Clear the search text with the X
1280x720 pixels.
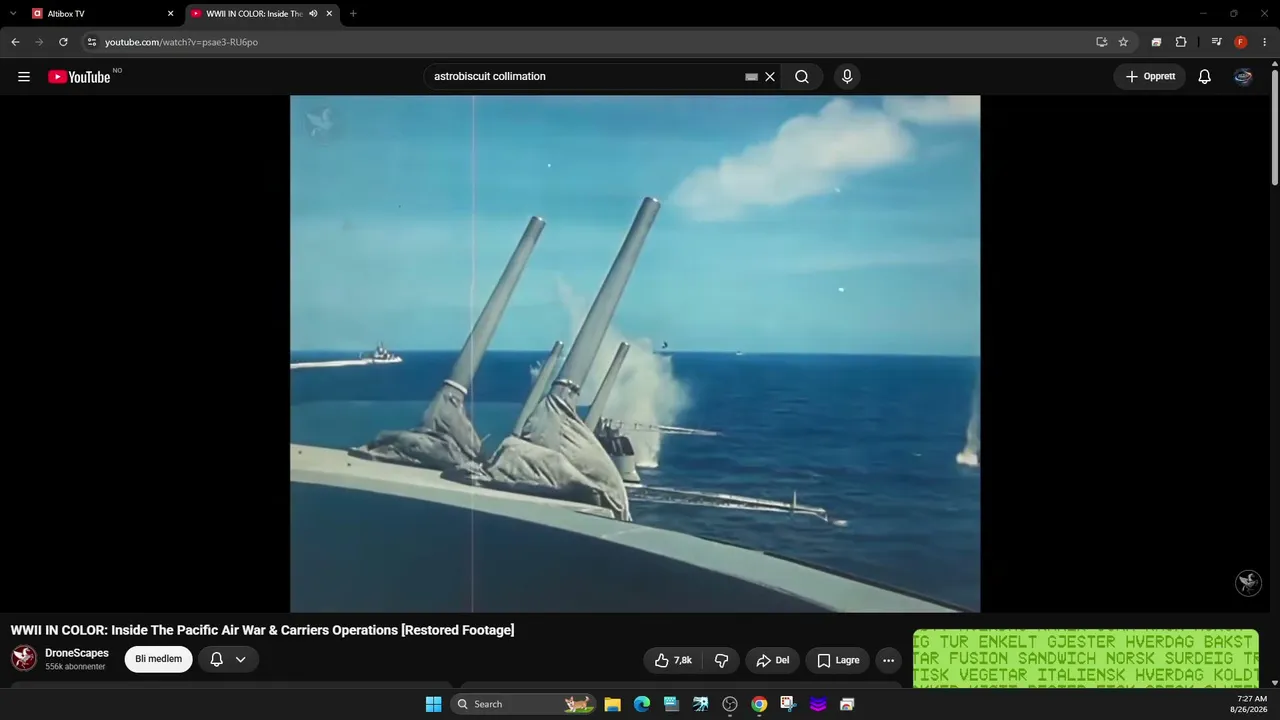point(770,77)
